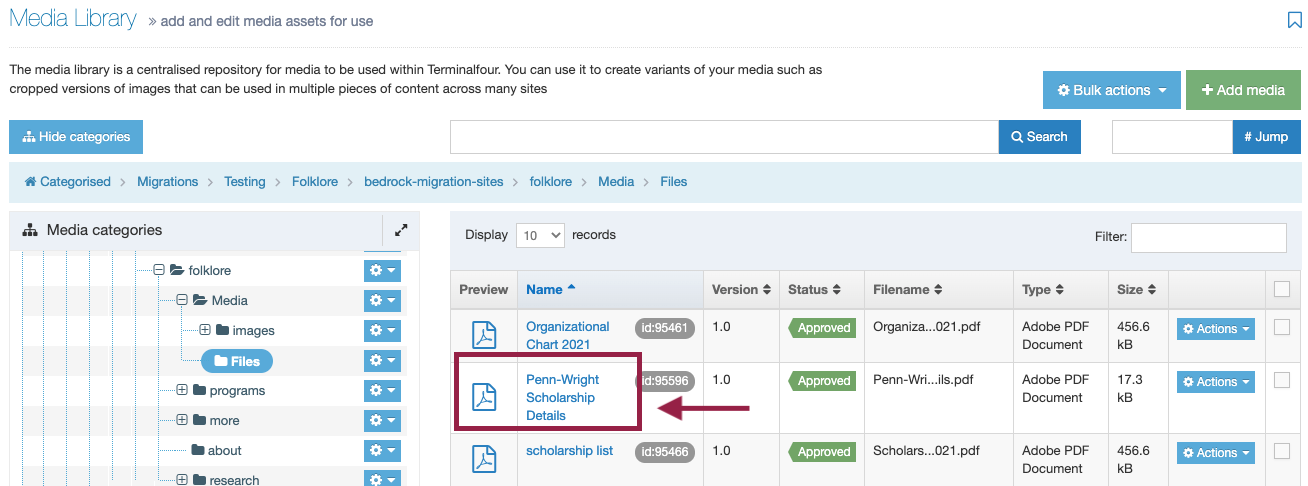
Task: Click the bookmark icon at top right
Action: coord(1294,20)
